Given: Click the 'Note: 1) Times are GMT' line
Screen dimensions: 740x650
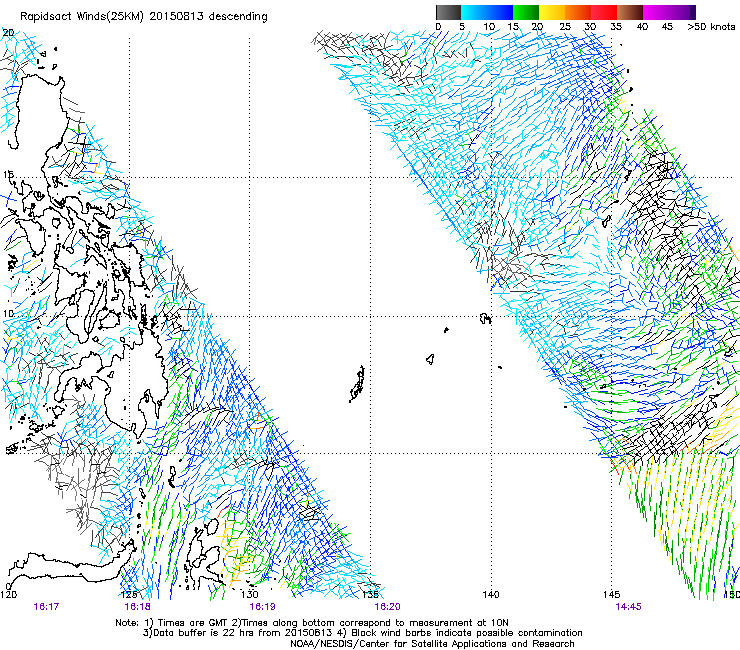Looking at the screenshot, I should click(312, 623).
